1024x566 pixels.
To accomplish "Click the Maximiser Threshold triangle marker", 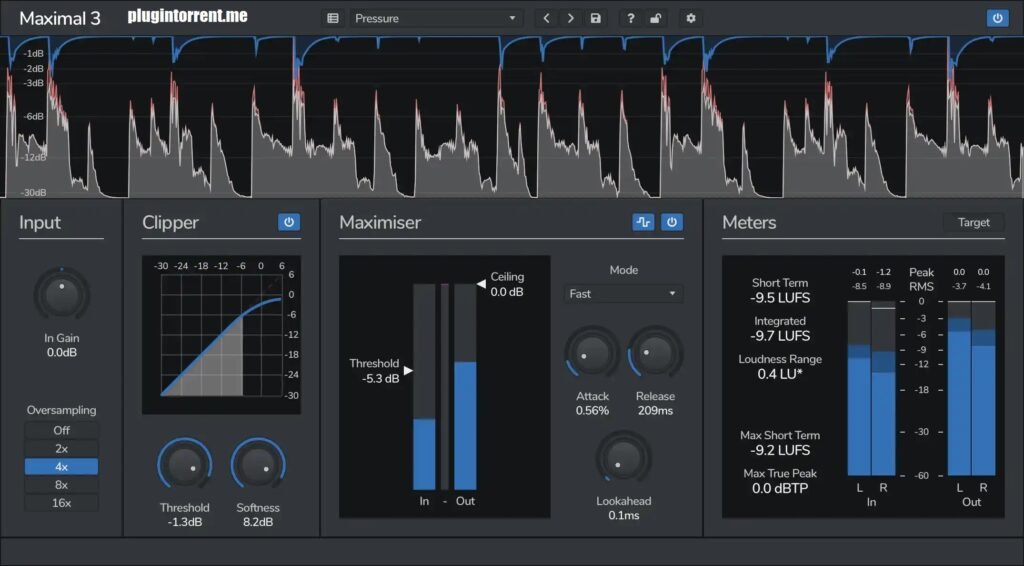I will [x=408, y=370].
